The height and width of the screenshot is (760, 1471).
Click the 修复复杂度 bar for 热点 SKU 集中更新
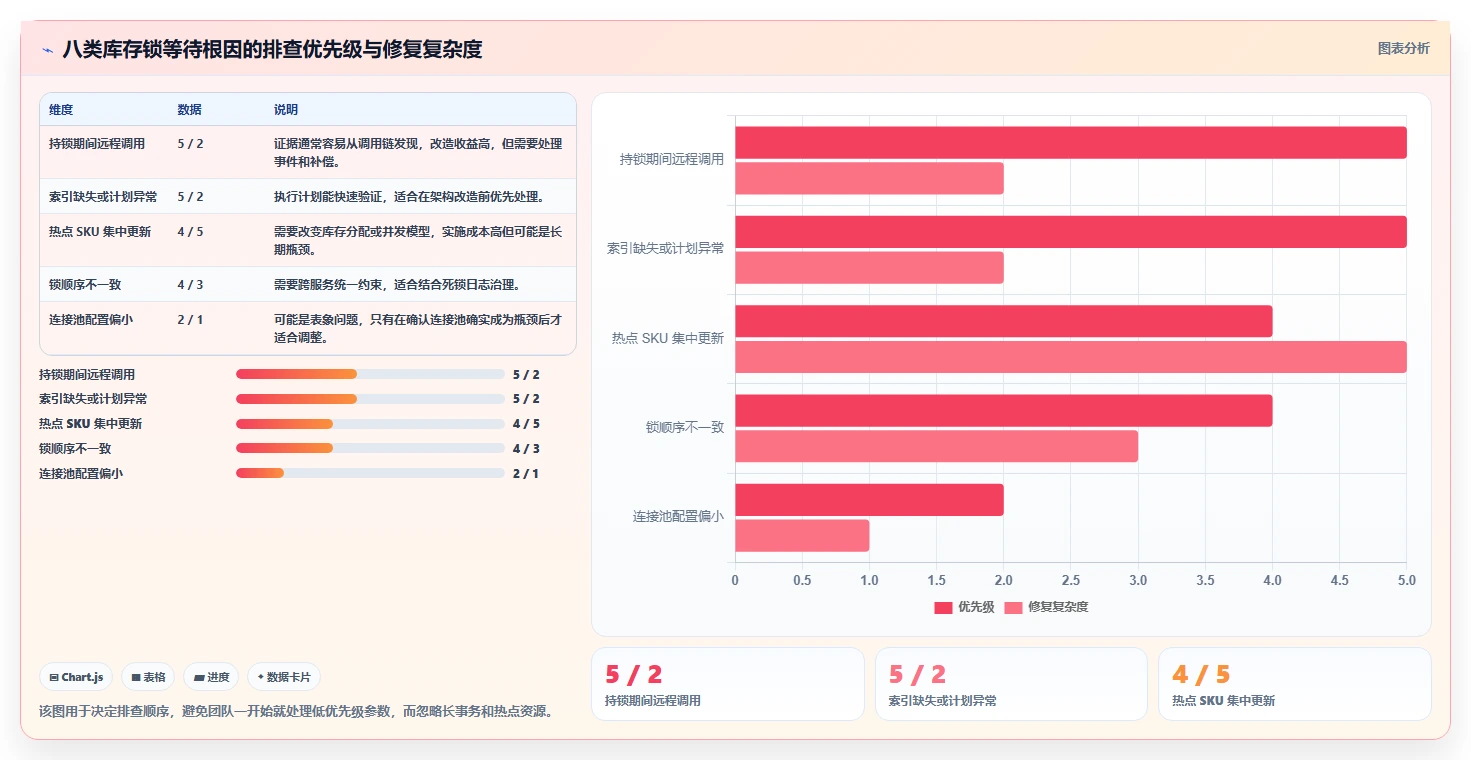click(1071, 357)
